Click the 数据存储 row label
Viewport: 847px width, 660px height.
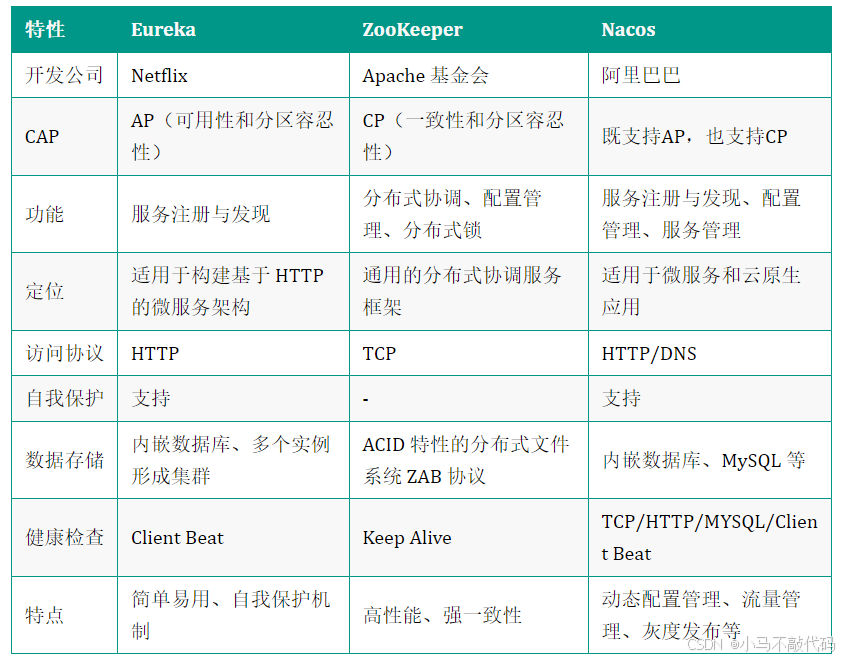point(65,460)
